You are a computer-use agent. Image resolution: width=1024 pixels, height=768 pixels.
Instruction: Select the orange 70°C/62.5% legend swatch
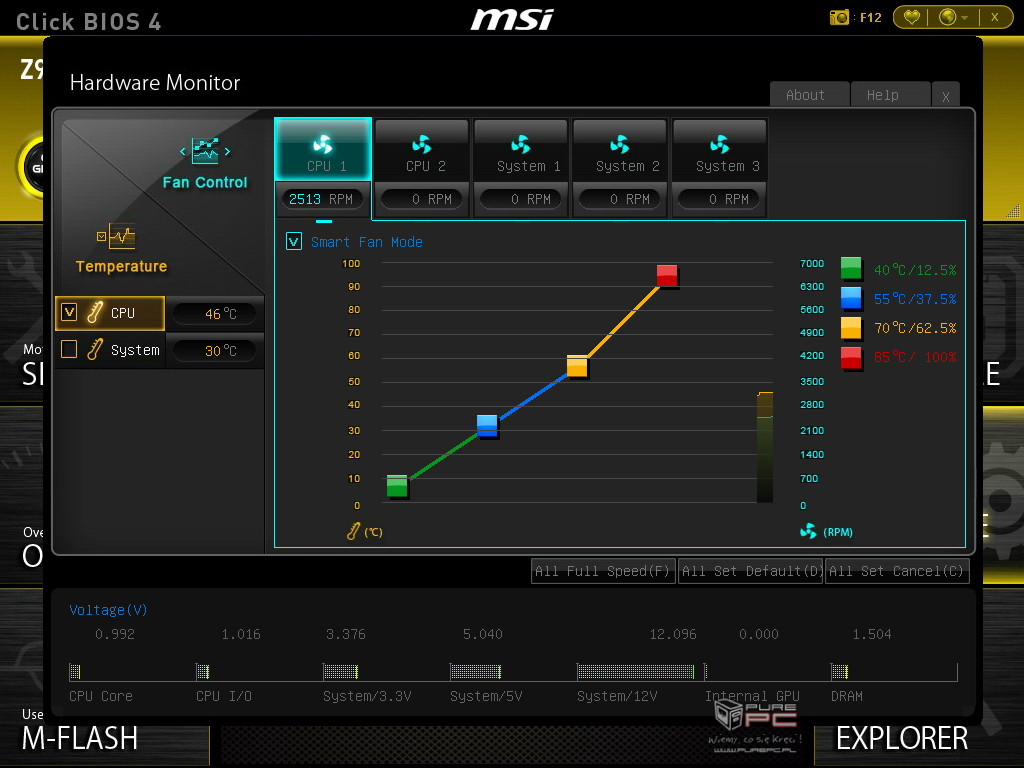click(851, 328)
